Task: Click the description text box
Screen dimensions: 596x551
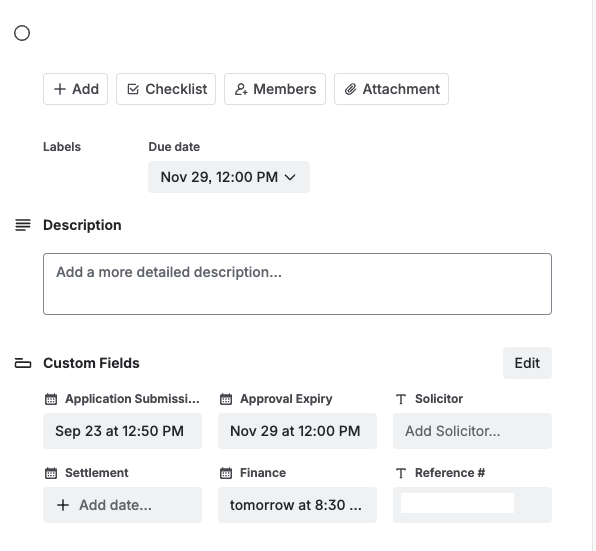Action: pyautogui.click(x=297, y=284)
